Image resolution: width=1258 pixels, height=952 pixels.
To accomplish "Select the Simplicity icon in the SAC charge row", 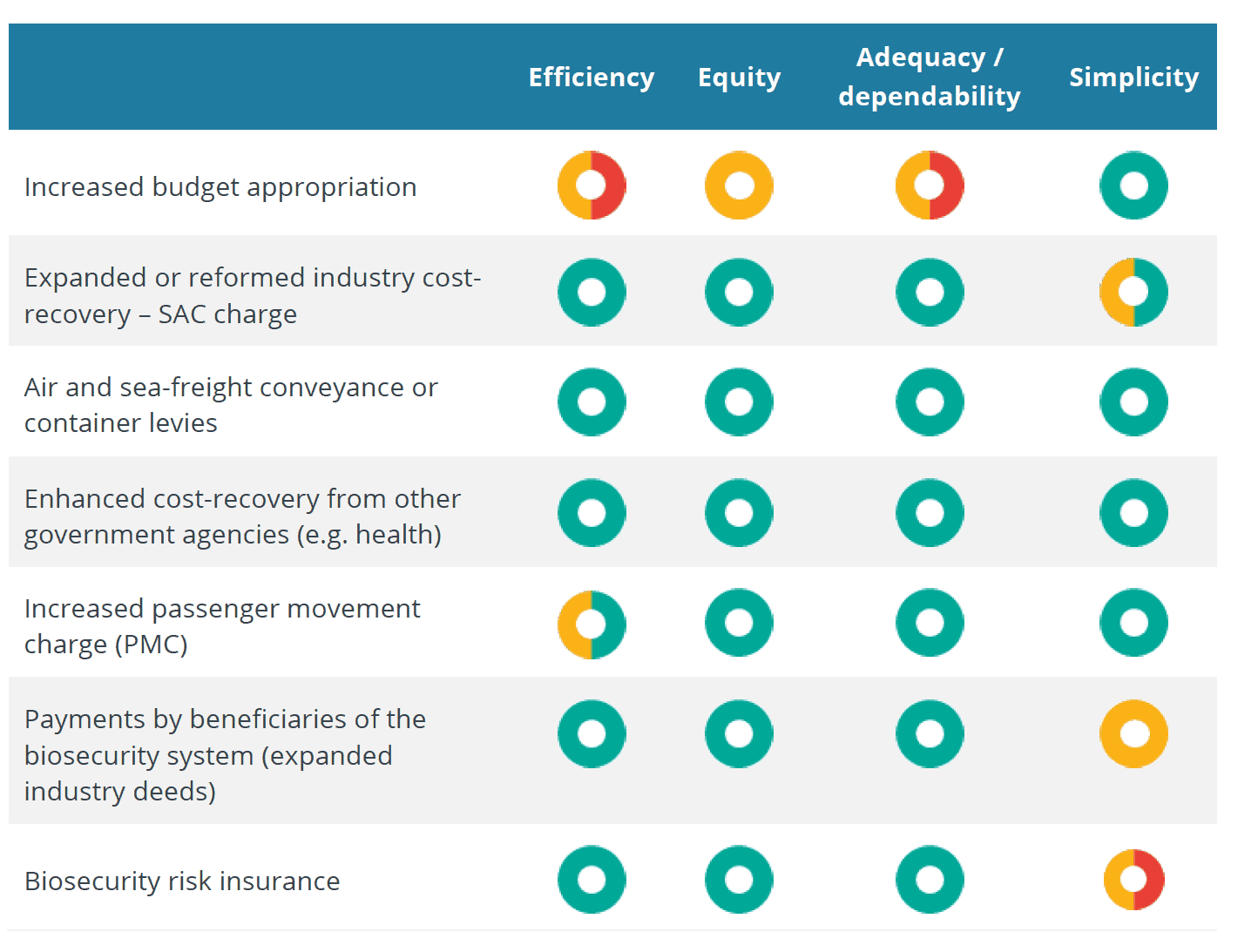I will (1133, 292).
